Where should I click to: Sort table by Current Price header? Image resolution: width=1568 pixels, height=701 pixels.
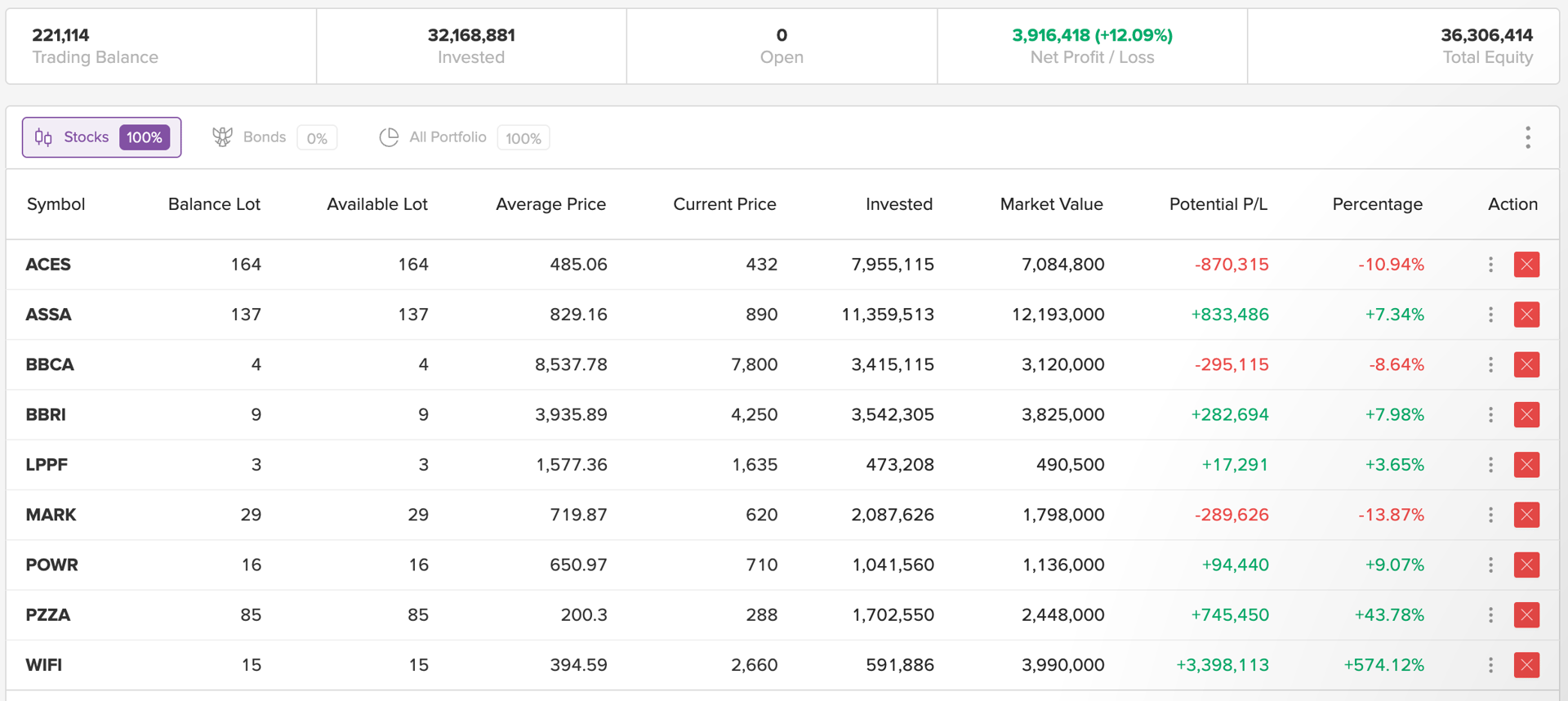tap(724, 204)
